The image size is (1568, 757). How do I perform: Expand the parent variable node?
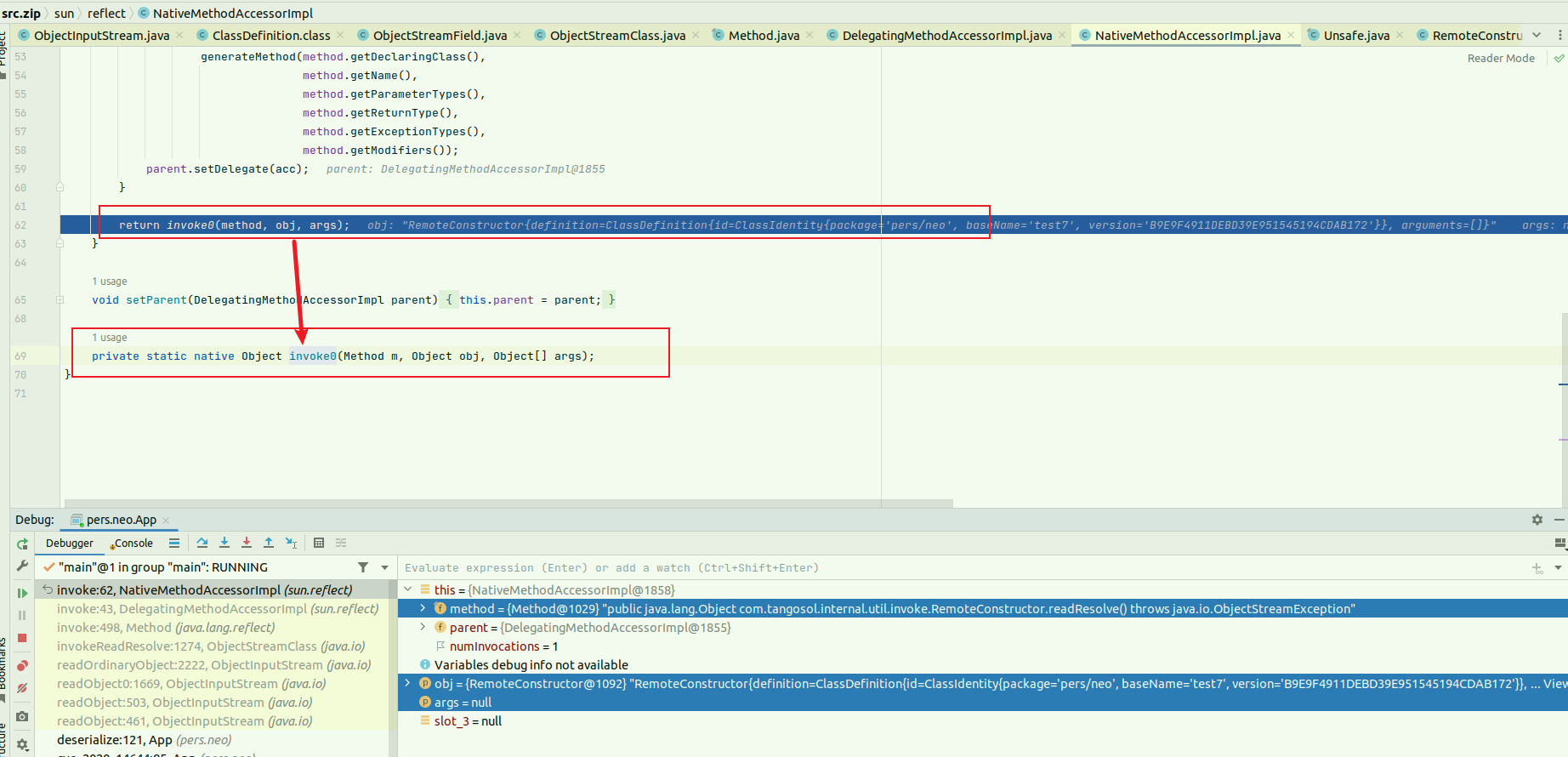click(423, 627)
